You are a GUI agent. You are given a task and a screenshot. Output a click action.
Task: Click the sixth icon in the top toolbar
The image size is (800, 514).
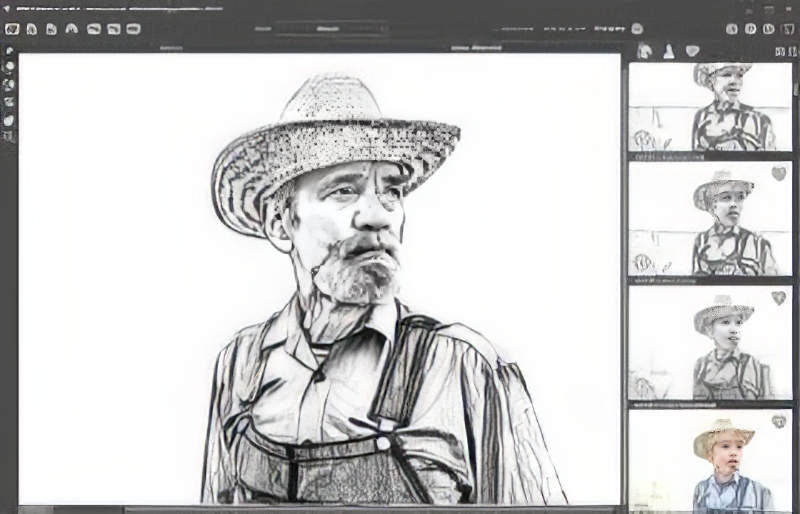pyautogui.click(x=114, y=29)
